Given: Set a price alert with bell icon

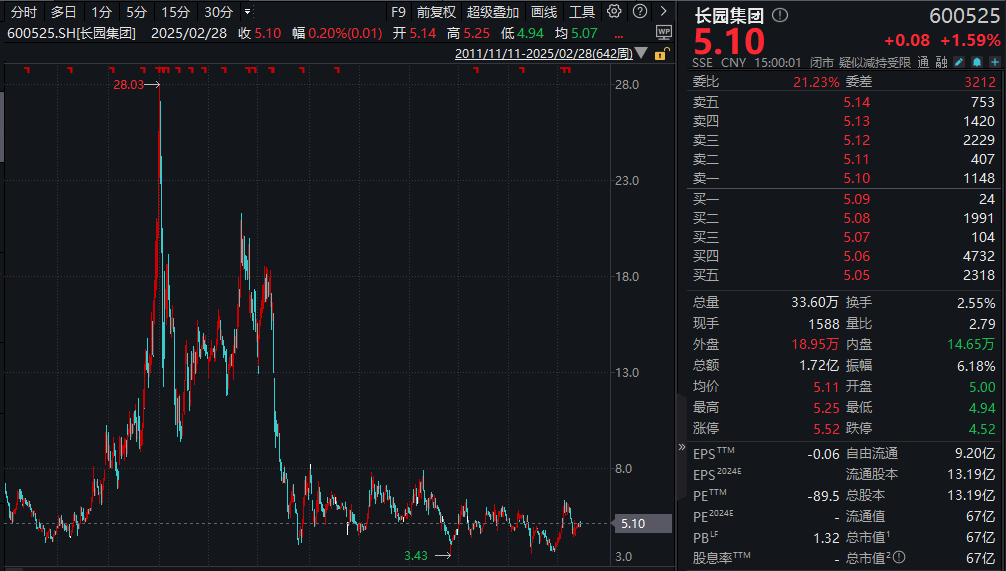Looking at the screenshot, I should [976, 62].
